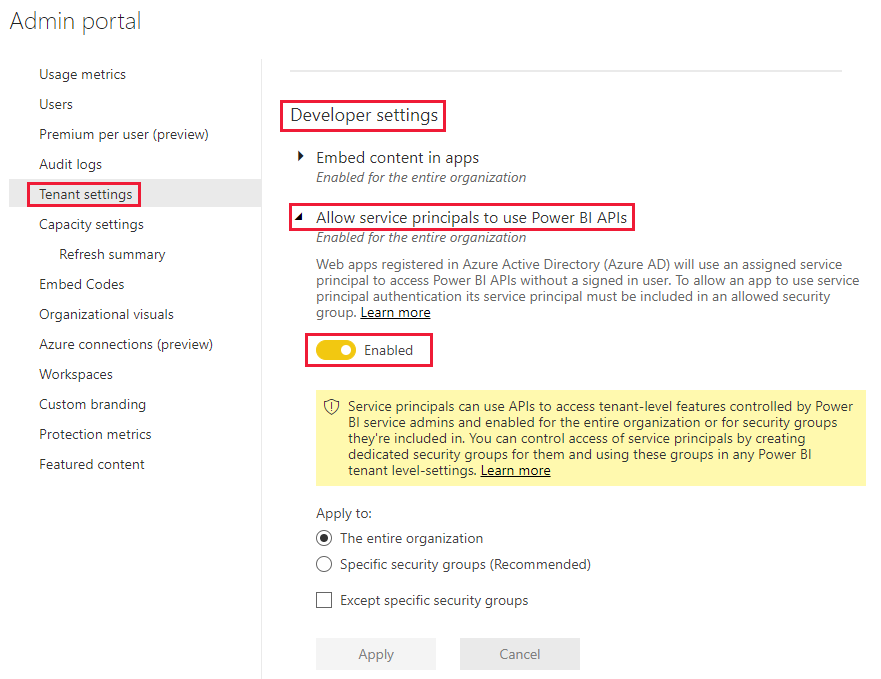
Task: Check Except specific security groups
Action: pos(324,598)
